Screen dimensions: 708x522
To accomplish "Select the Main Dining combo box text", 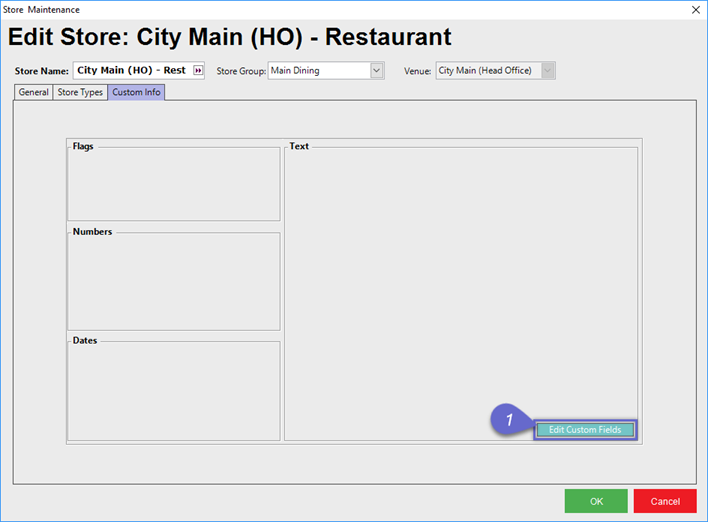I will tap(318, 71).
